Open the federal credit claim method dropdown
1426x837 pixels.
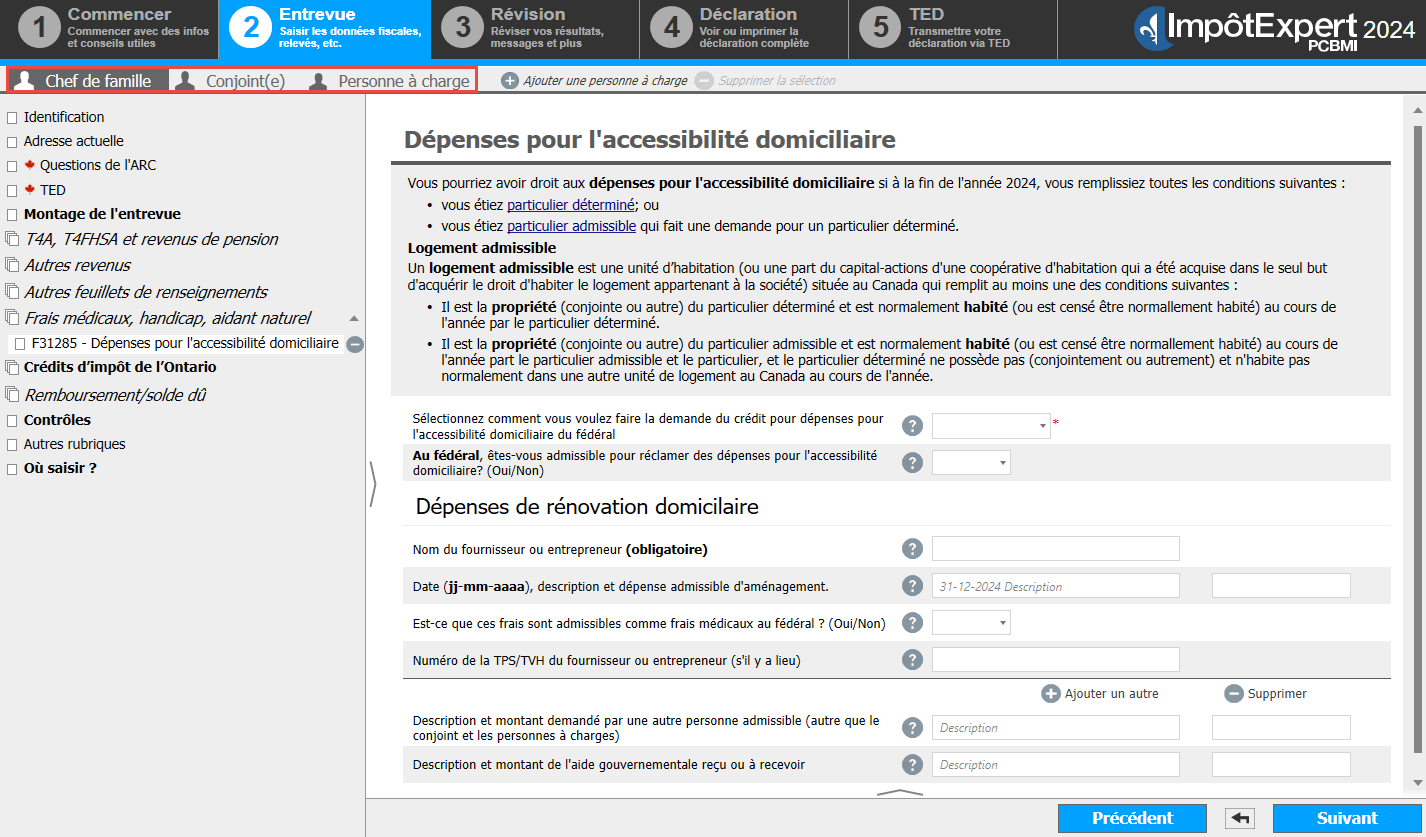pyautogui.click(x=991, y=426)
